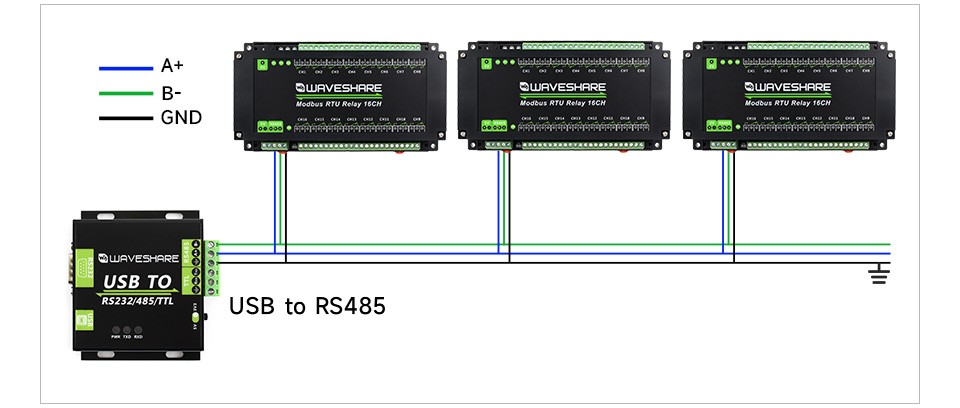Select the first Modbus RTU Relay module
960x408 pixels.
[x=340, y=97]
